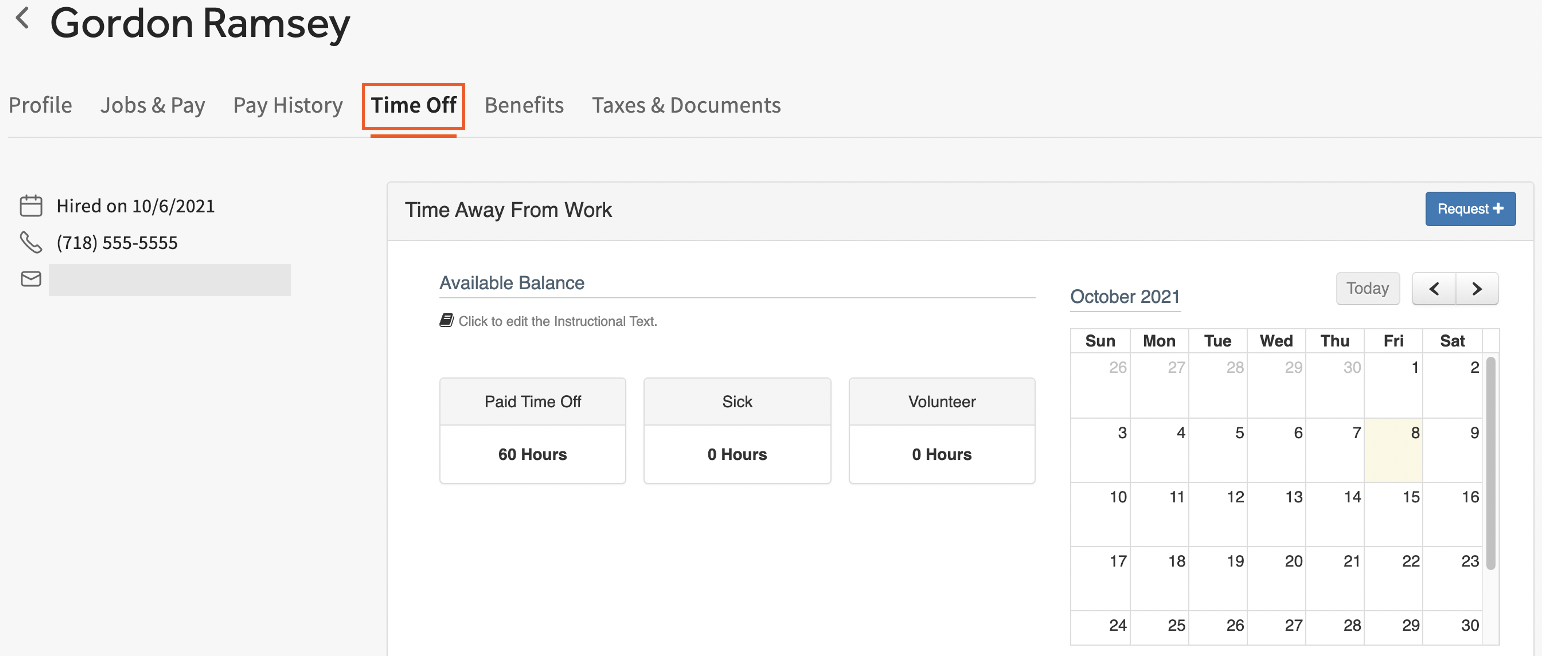
Task: Open the Pay History tab
Action: tap(288, 105)
